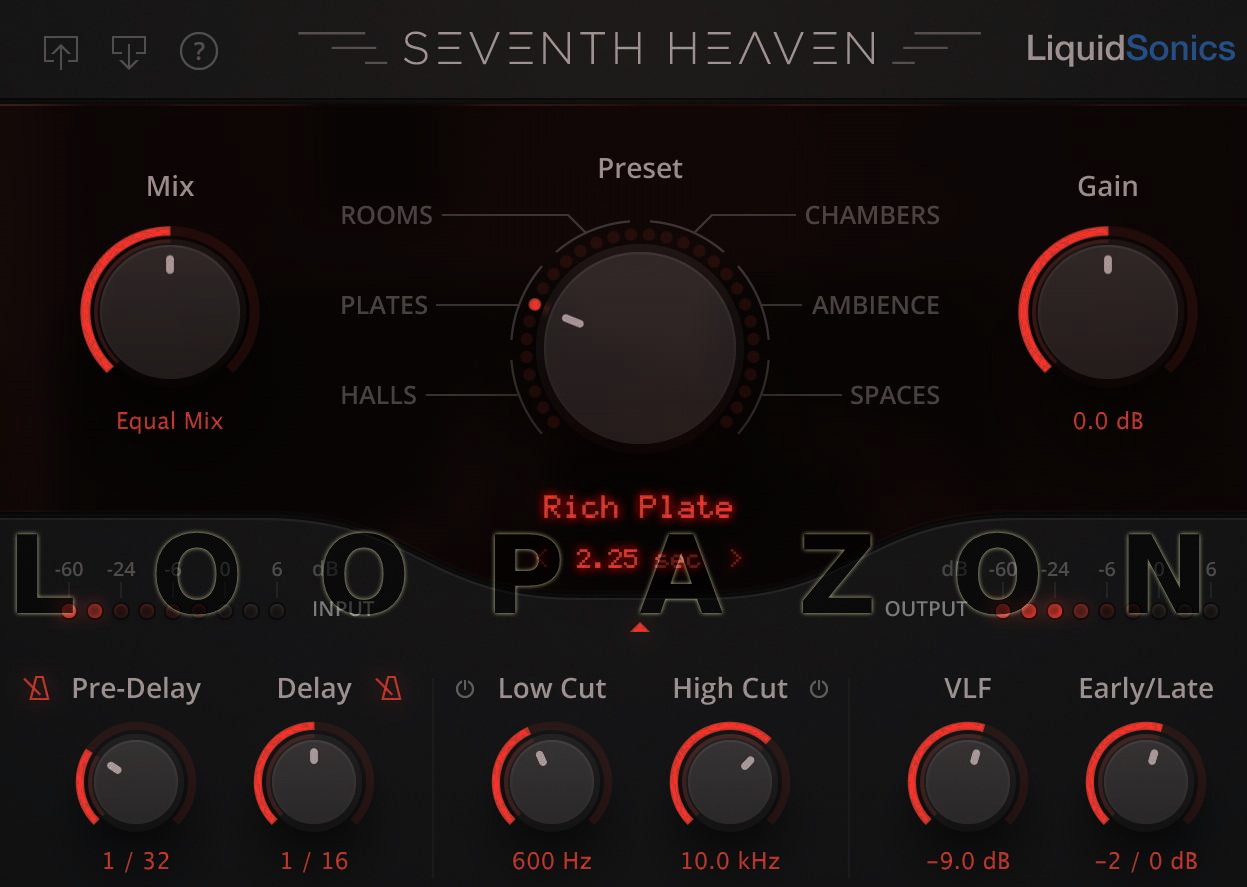The width and height of the screenshot is (1247, 887).
Task: Click the Pre-Delay 1 / 32 value
Action: [x=136, y=861]
